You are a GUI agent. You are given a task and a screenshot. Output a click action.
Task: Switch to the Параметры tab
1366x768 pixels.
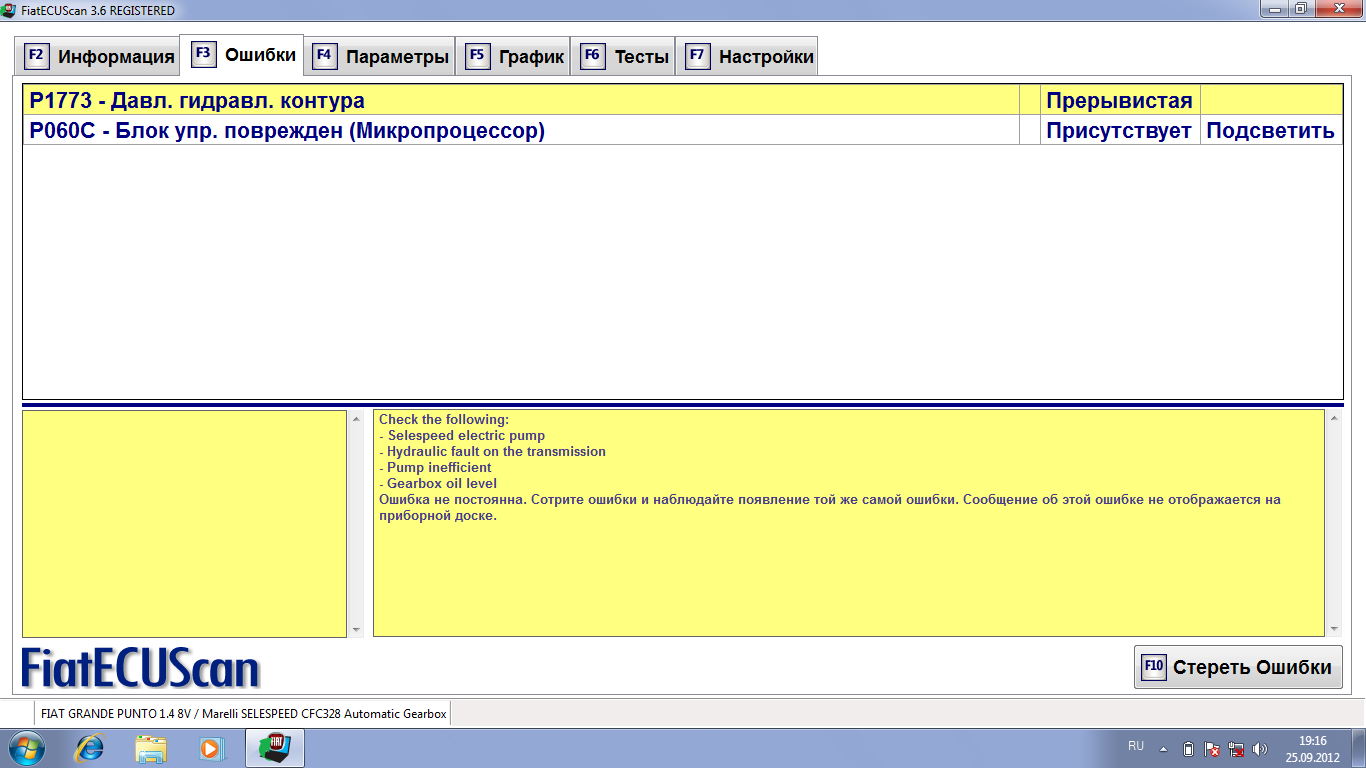[x=381, y=57]
